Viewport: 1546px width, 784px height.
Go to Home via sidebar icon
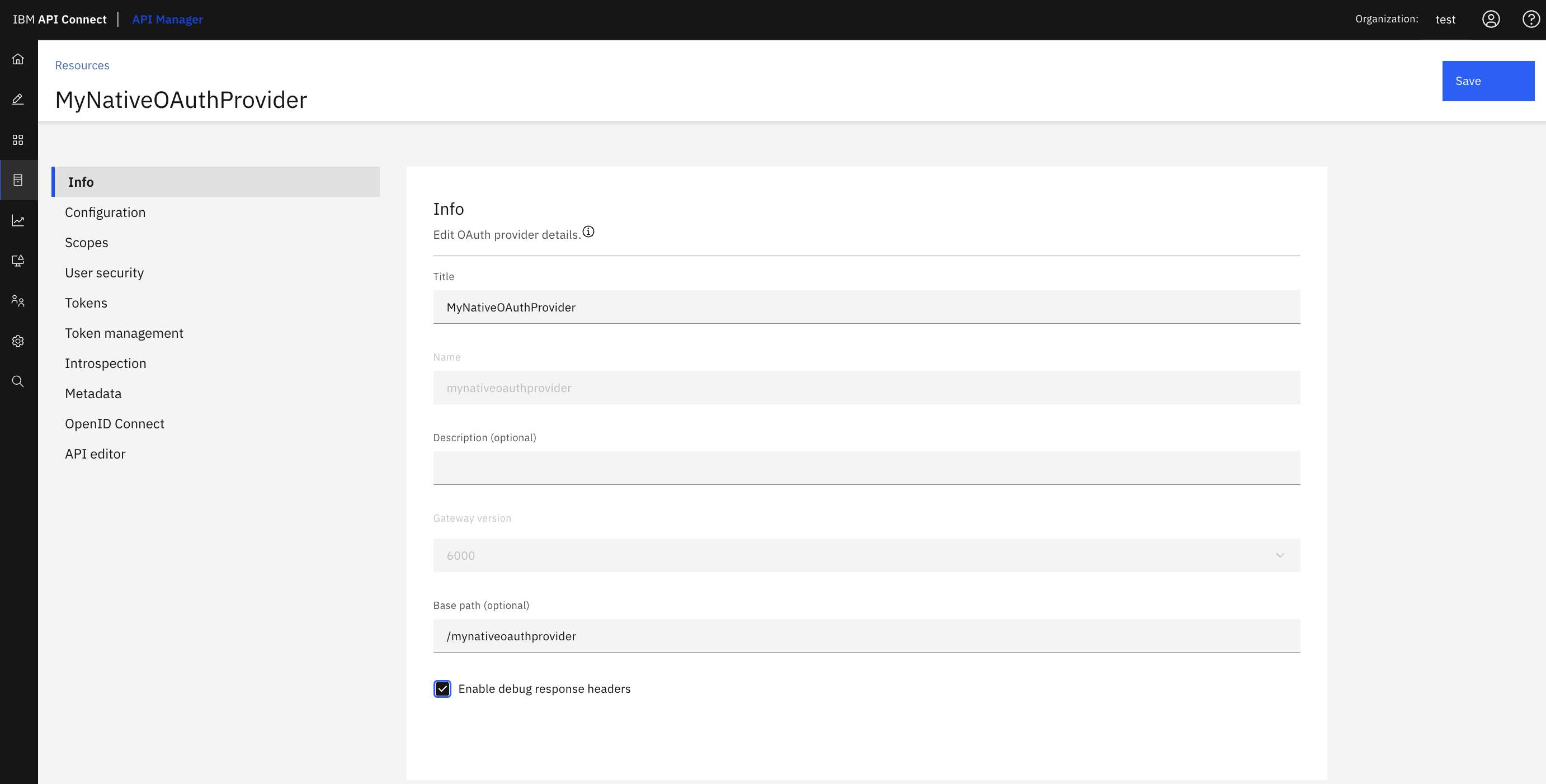(18, 59)
